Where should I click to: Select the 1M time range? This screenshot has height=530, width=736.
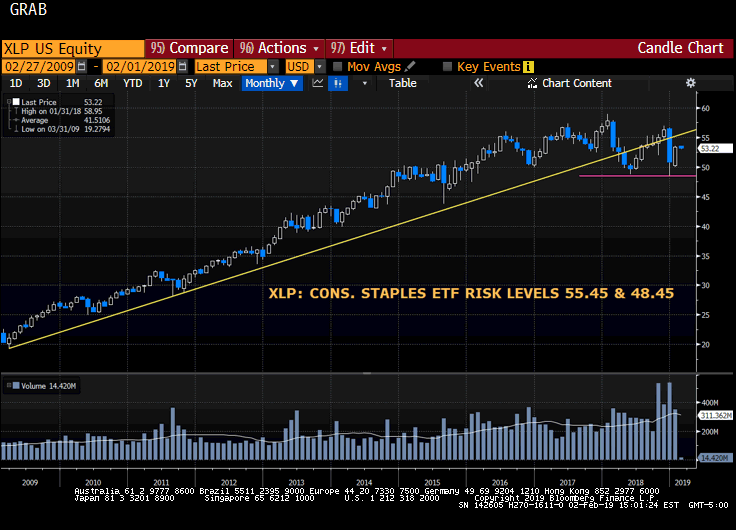pos(72,83)
